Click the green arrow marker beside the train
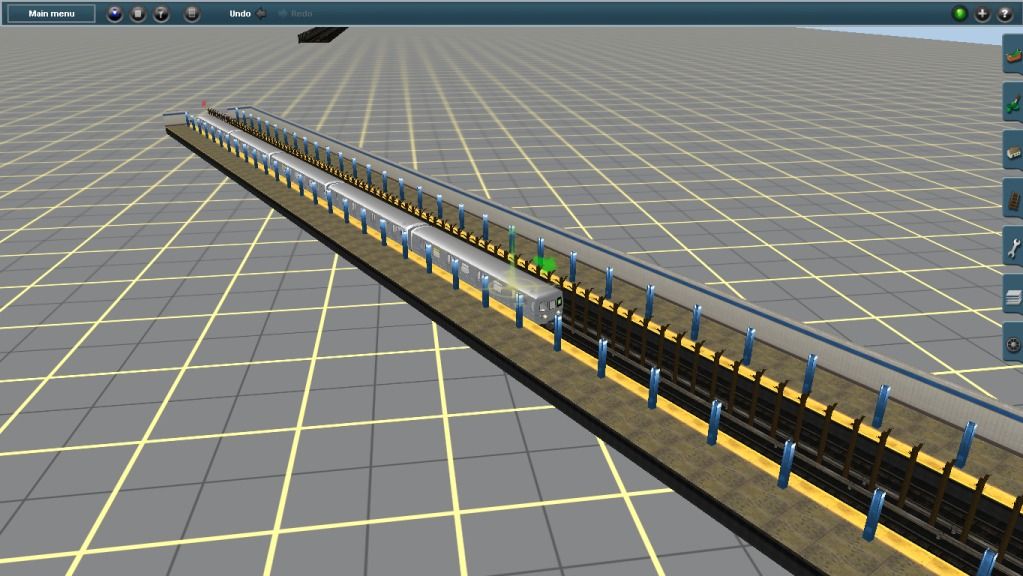 (x=544, y=264)
